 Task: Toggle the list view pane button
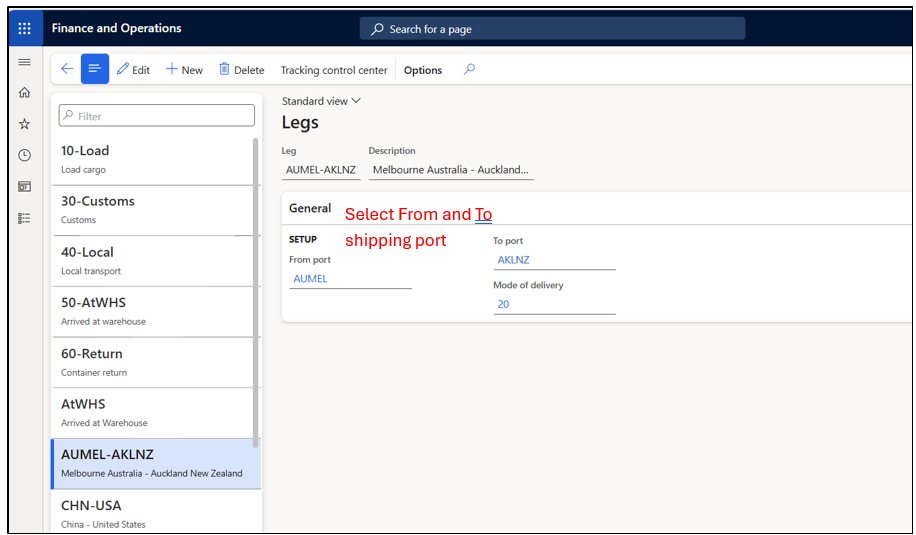point(95,69)
